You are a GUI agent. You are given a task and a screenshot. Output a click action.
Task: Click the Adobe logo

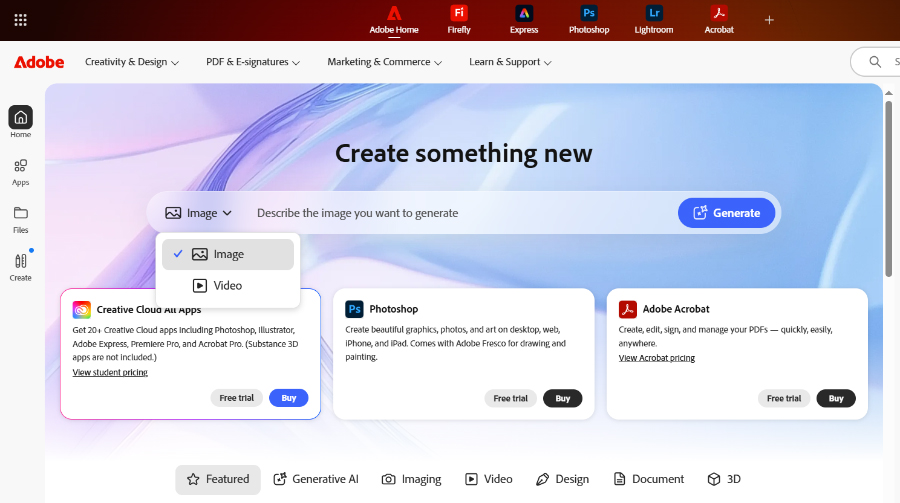pos(39,62)
